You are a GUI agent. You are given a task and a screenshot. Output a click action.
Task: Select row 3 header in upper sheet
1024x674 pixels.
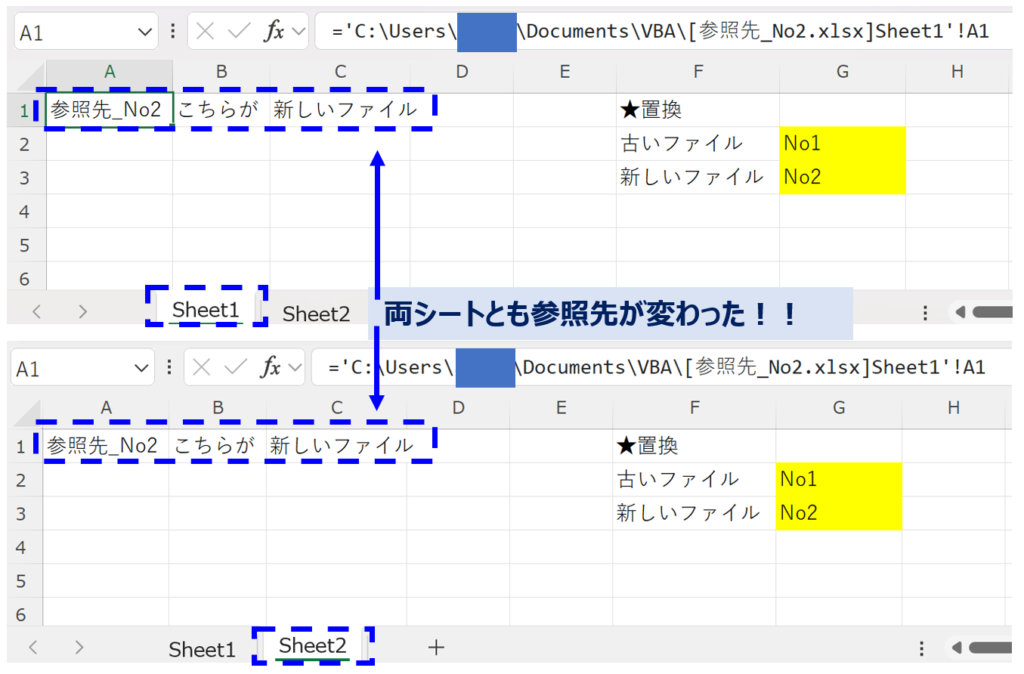coord(25,178)
